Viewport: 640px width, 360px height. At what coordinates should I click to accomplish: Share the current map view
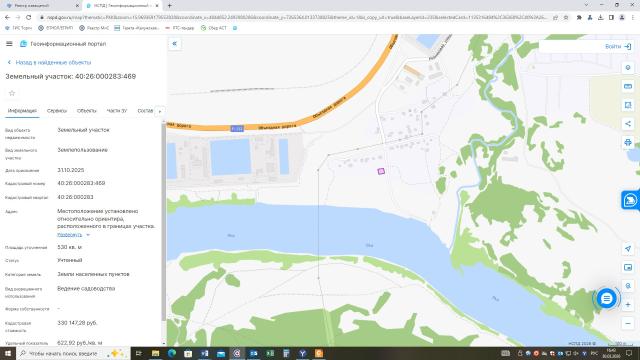coord(628,124)
